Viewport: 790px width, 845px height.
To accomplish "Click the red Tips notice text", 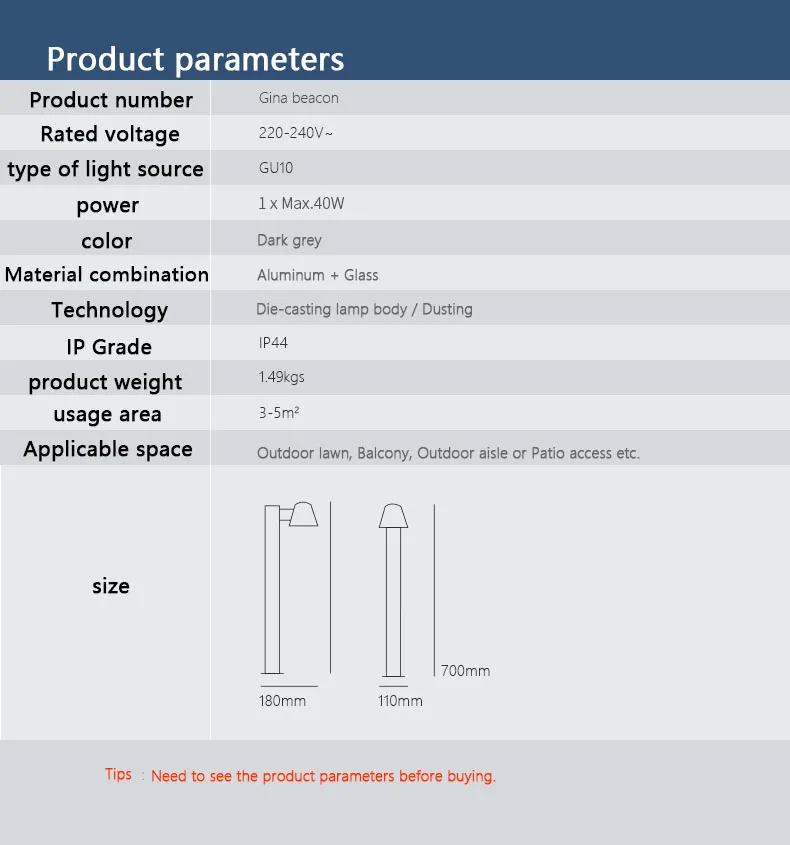I will [300, 775].
